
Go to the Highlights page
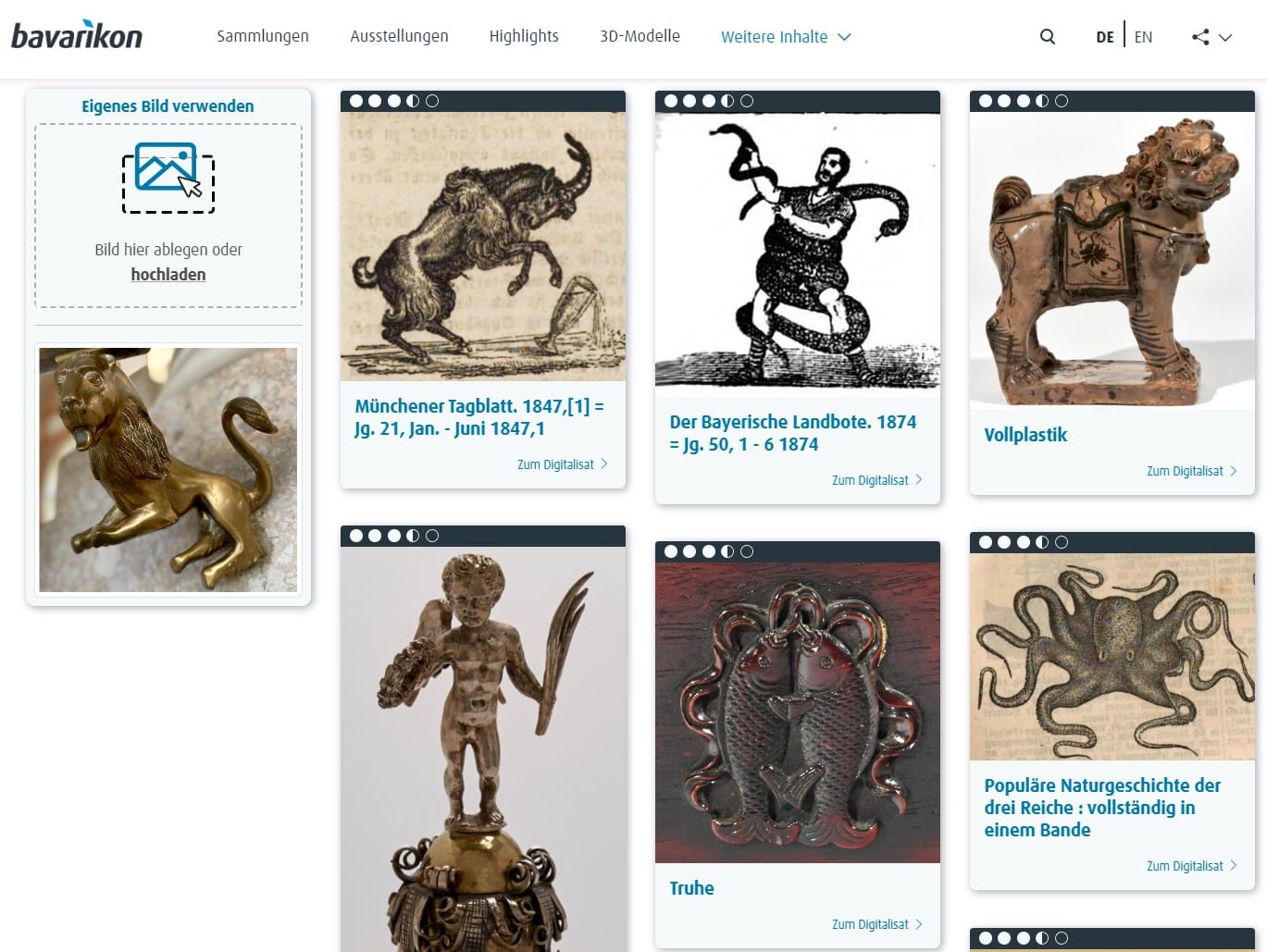tap(524, 36)
